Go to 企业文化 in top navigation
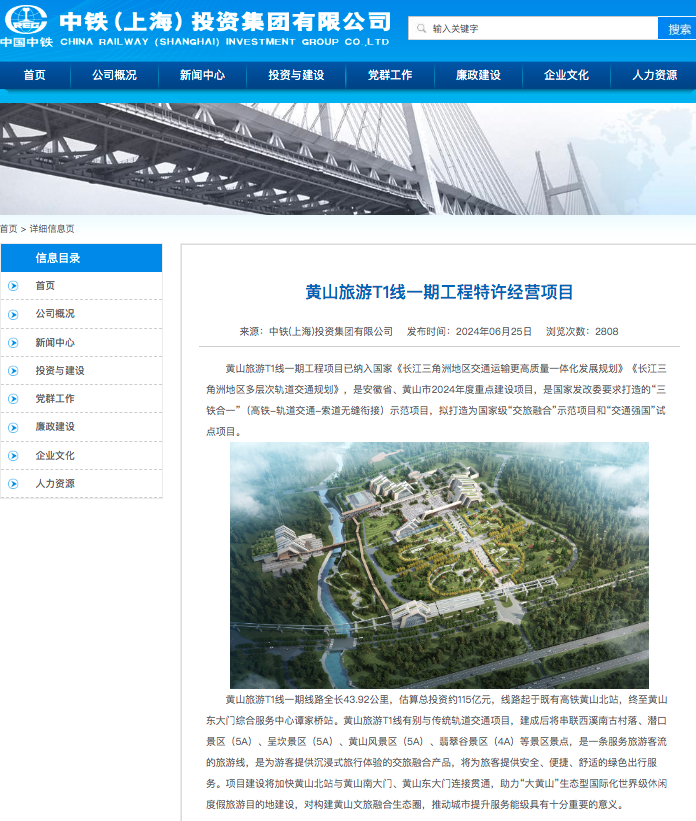This screenshot has width=696, height=821. click(566, 75)
